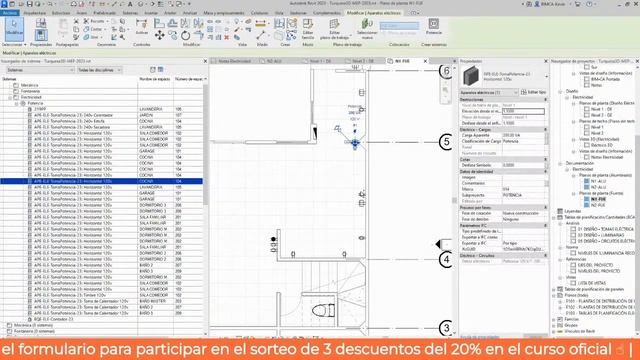
Task: Click the selected electrical outlet in the plan
Action: [355, 142]
